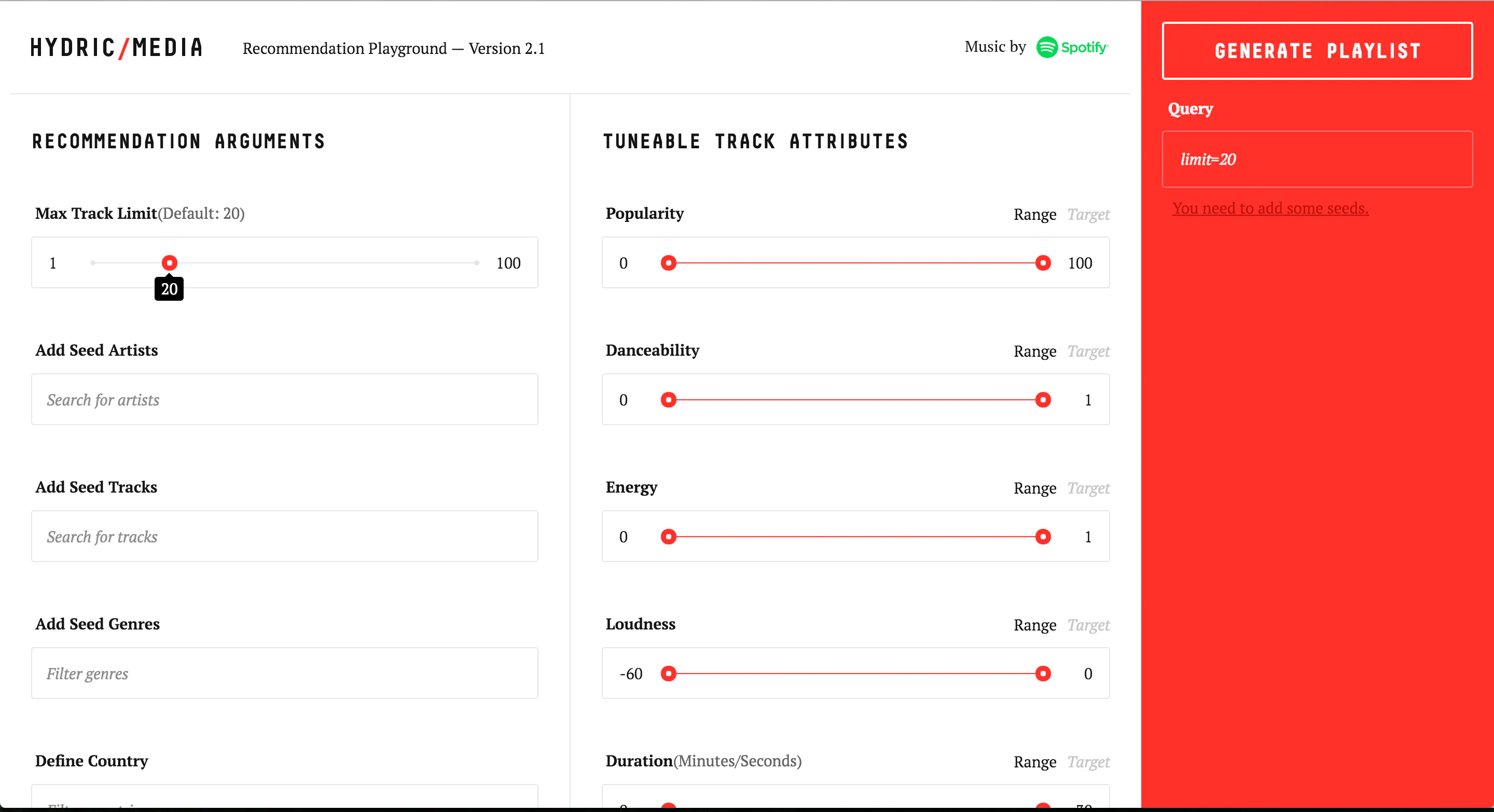Click the 'Add Seed Genres' label
1494x812 pixels.
[98, 624]
